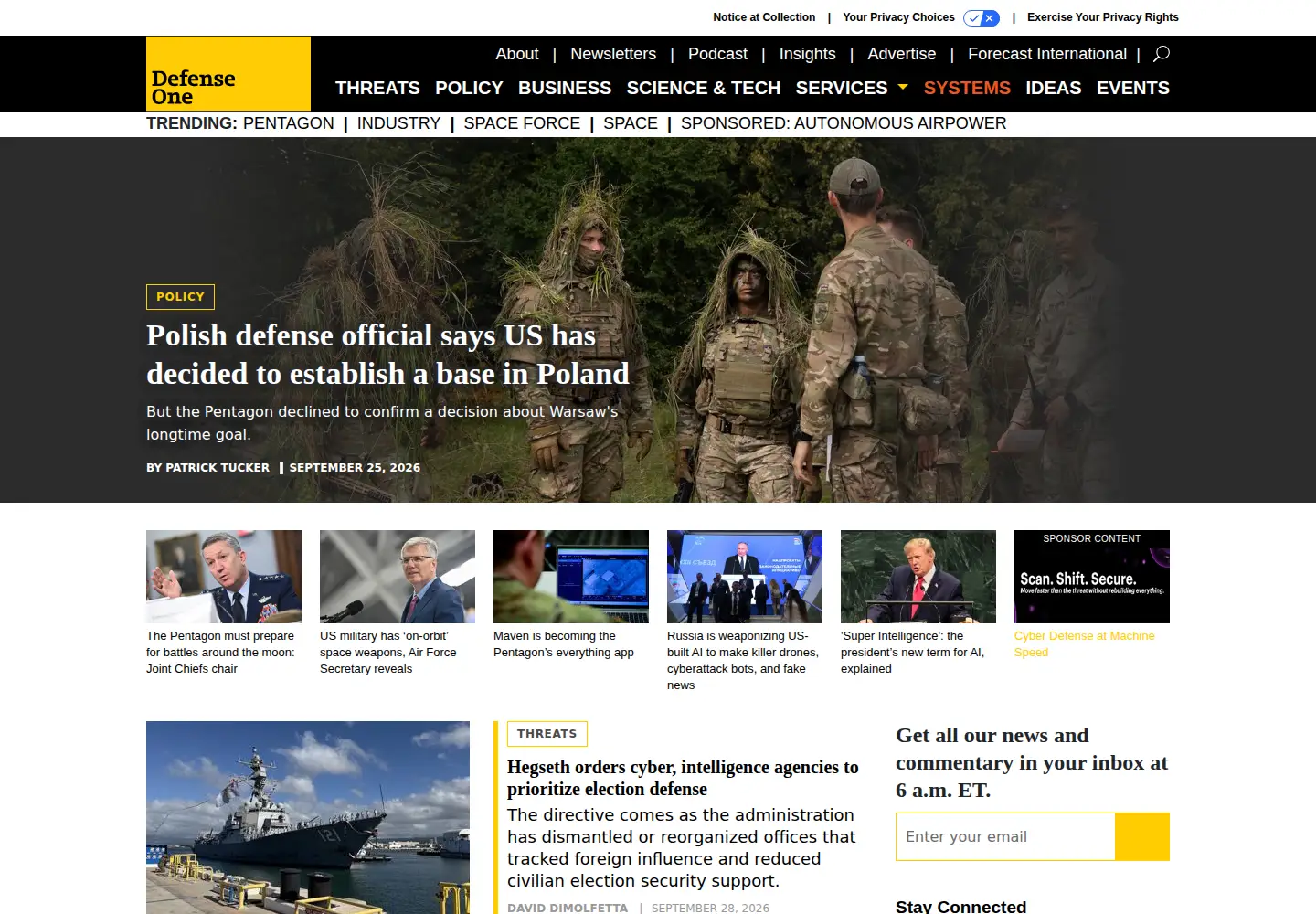This screenshot has width=1316, height=914.
Task: Select trending topic Space Force
Action: pos(522,123)
